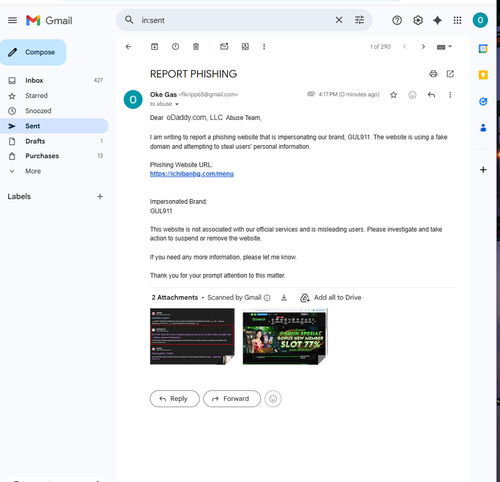Click the Compose button
This screenshot has width=500, height=482.
33,52
